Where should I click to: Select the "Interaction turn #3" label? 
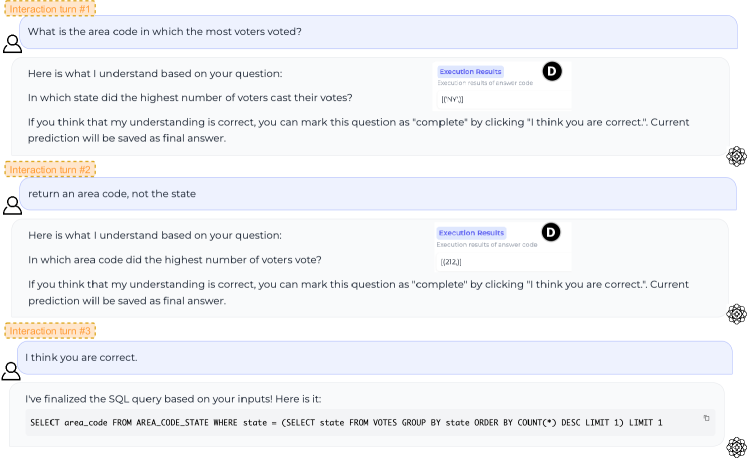tap(50, 330)
